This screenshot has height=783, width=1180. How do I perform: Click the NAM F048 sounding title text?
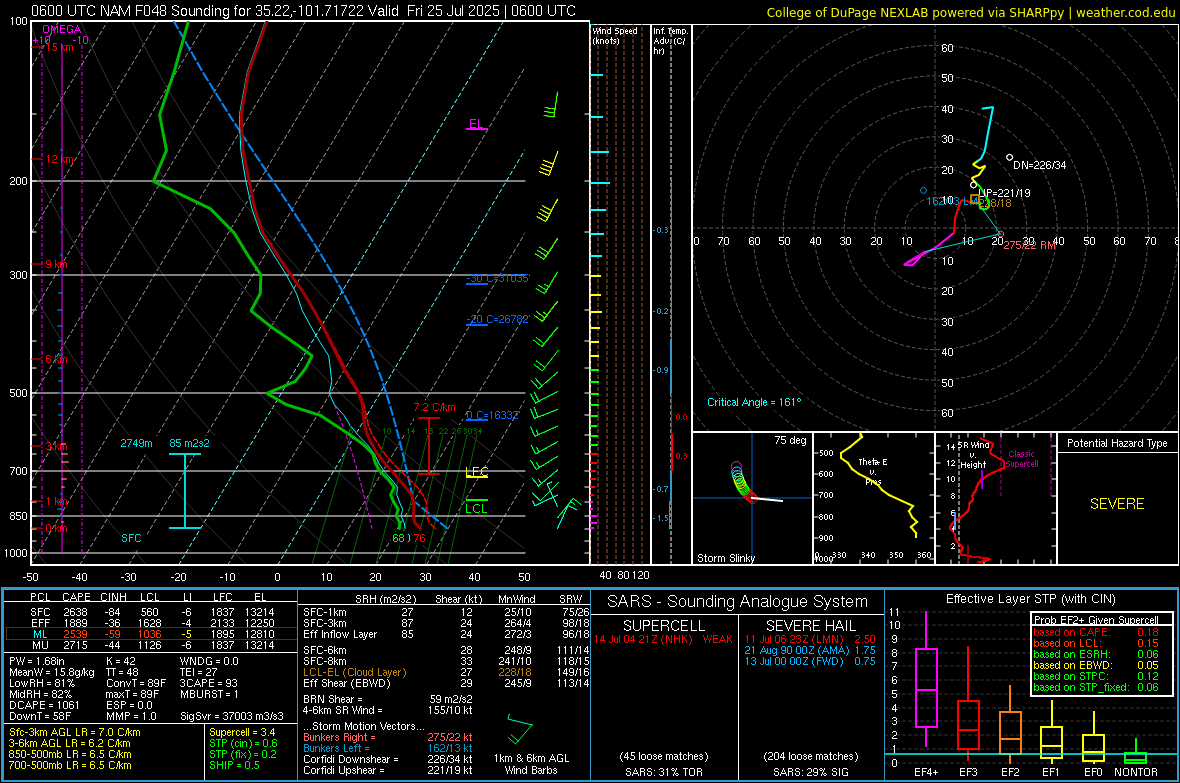coord(303,11)
